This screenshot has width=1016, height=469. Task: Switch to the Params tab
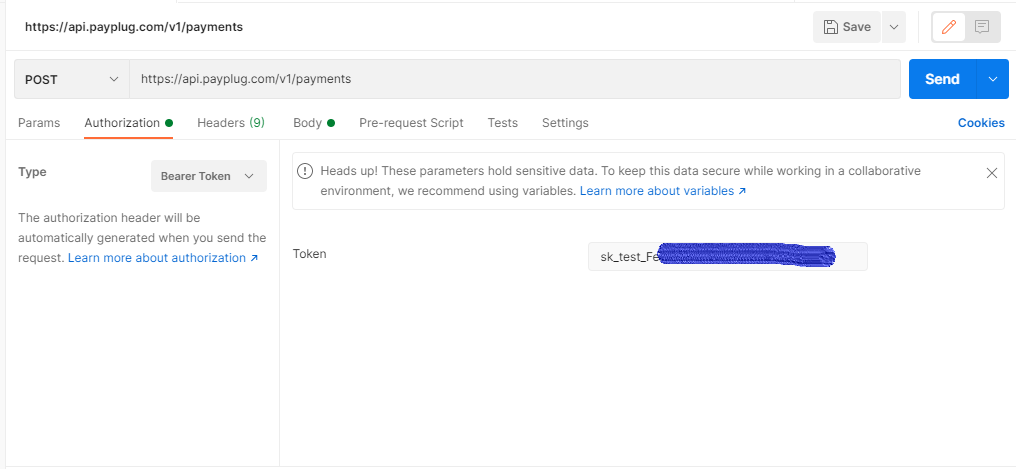[x=39, y=122]
